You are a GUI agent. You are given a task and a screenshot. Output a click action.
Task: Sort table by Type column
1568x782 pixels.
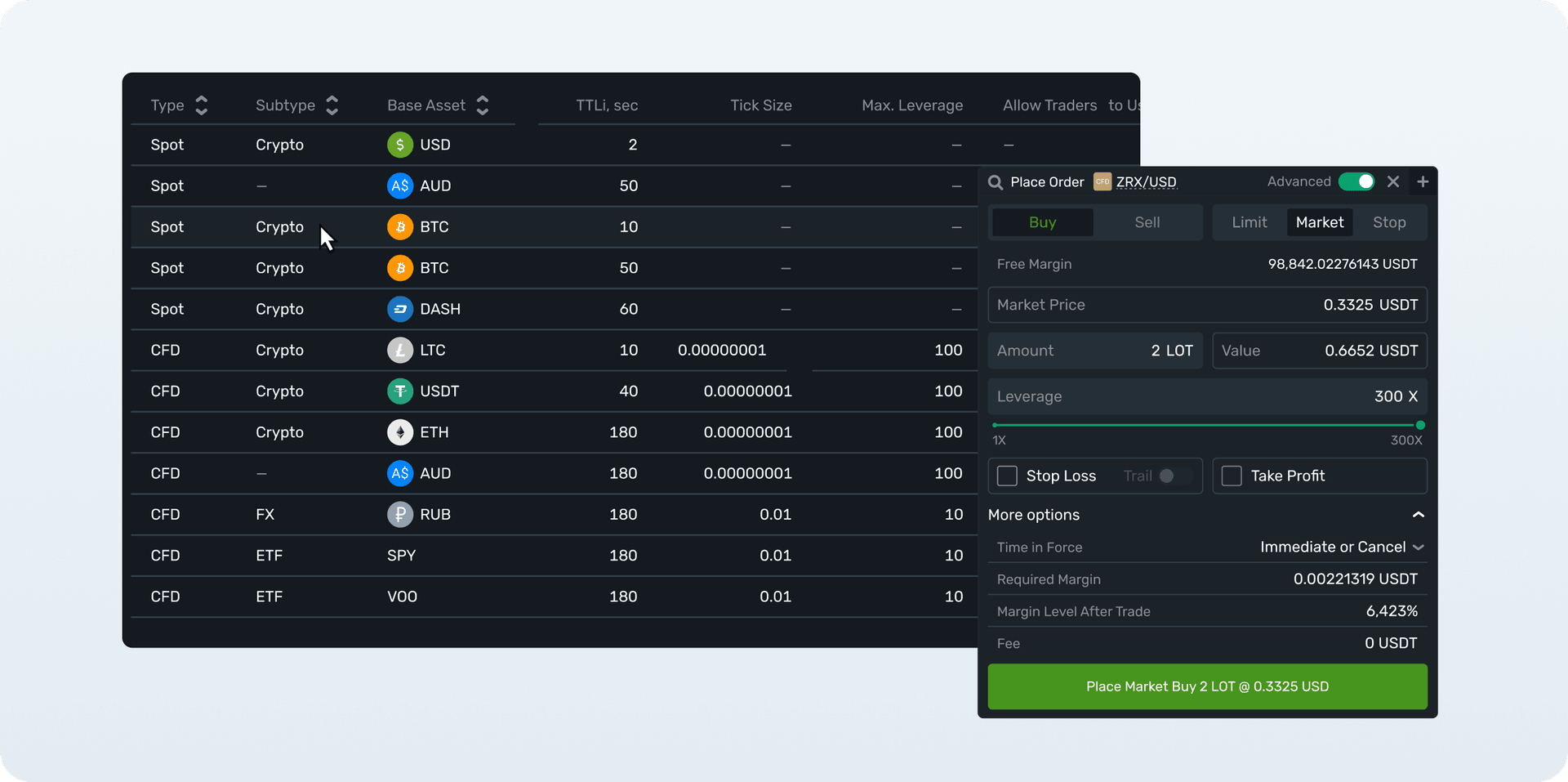click(x=201, y=105)
